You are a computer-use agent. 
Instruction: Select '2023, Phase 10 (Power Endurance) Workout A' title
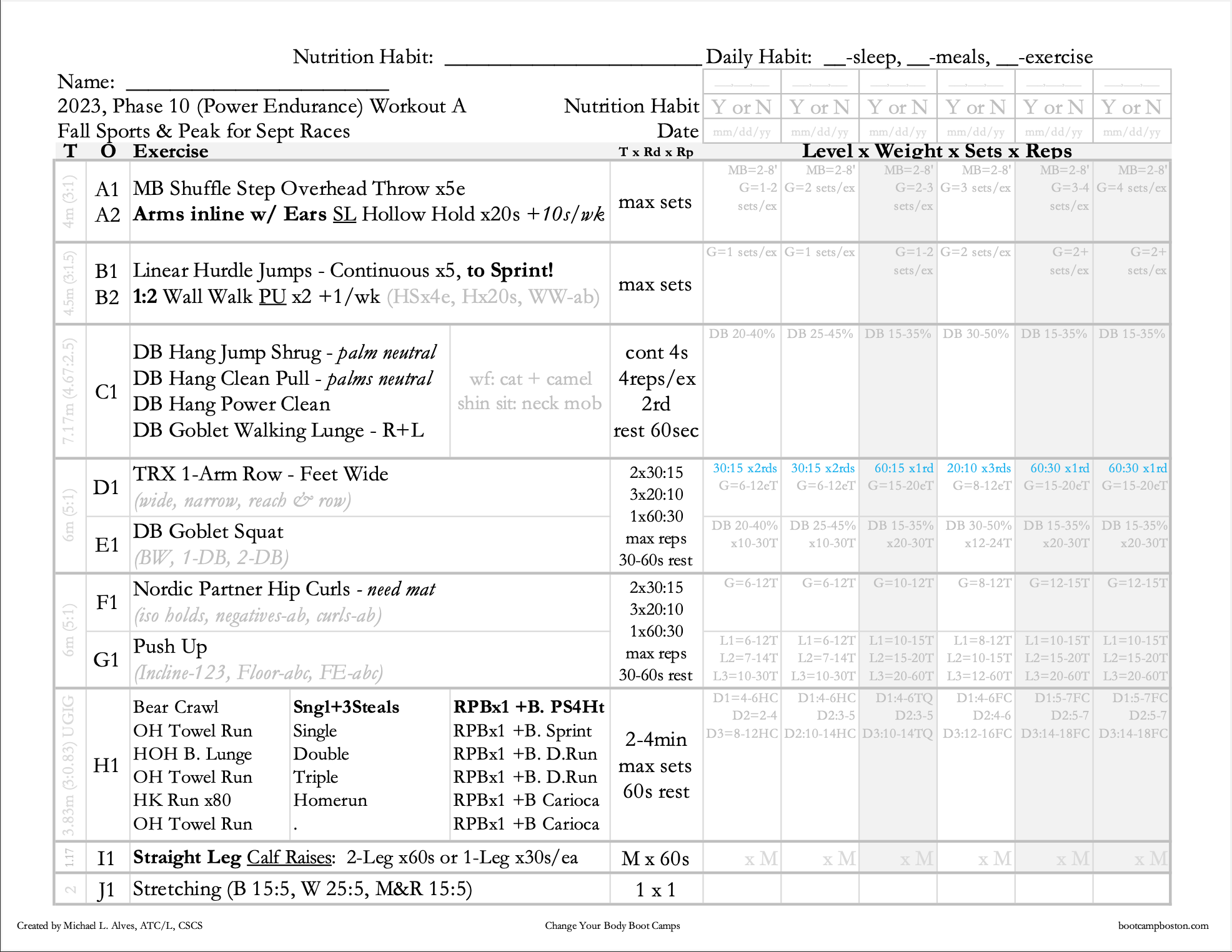[x=262, y=106]
